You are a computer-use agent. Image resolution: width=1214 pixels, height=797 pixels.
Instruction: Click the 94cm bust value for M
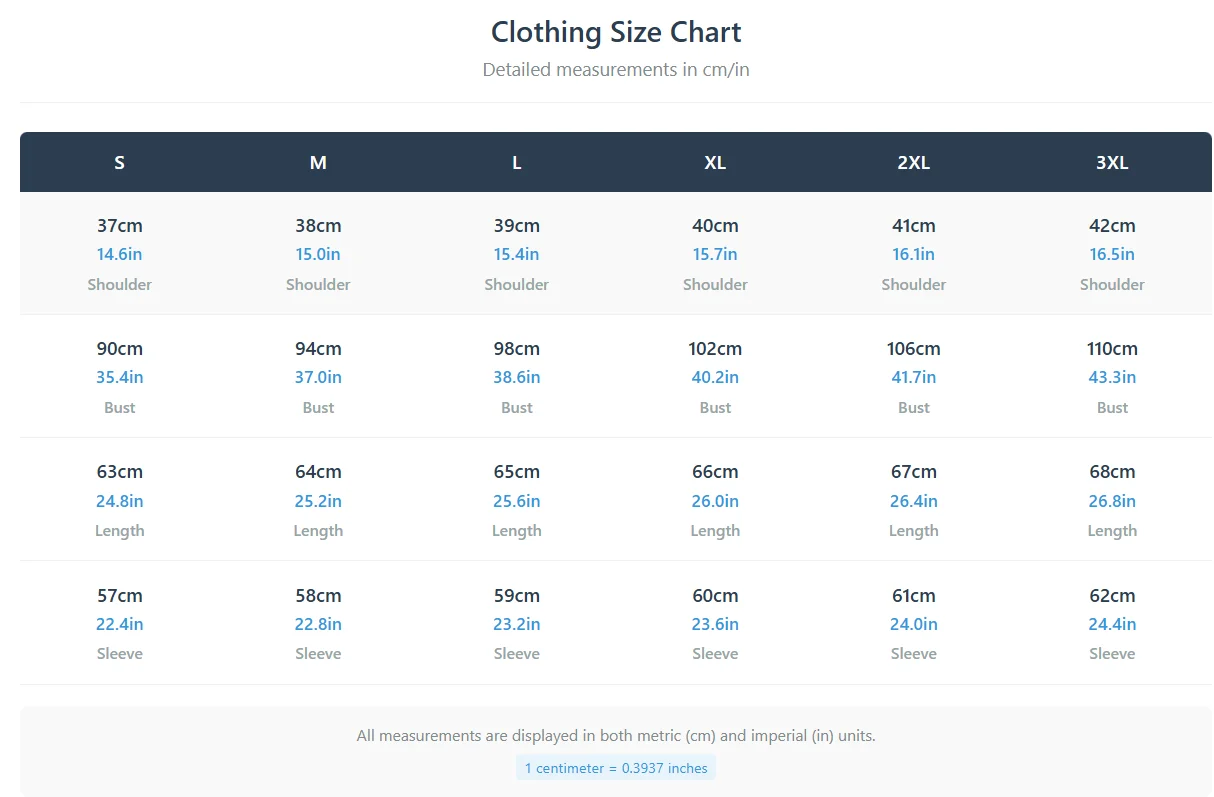click(x=318, y=349)
